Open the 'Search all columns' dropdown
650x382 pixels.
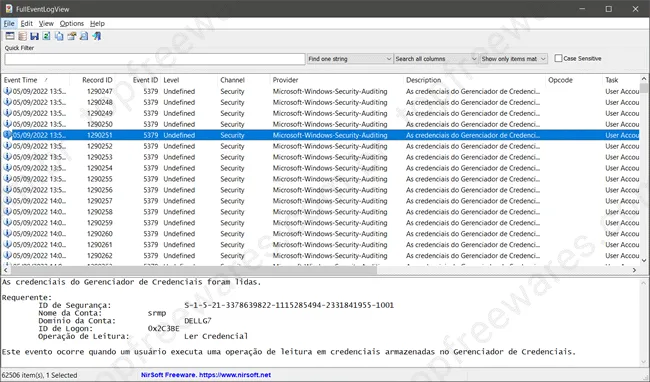click(x=436, y=59)
